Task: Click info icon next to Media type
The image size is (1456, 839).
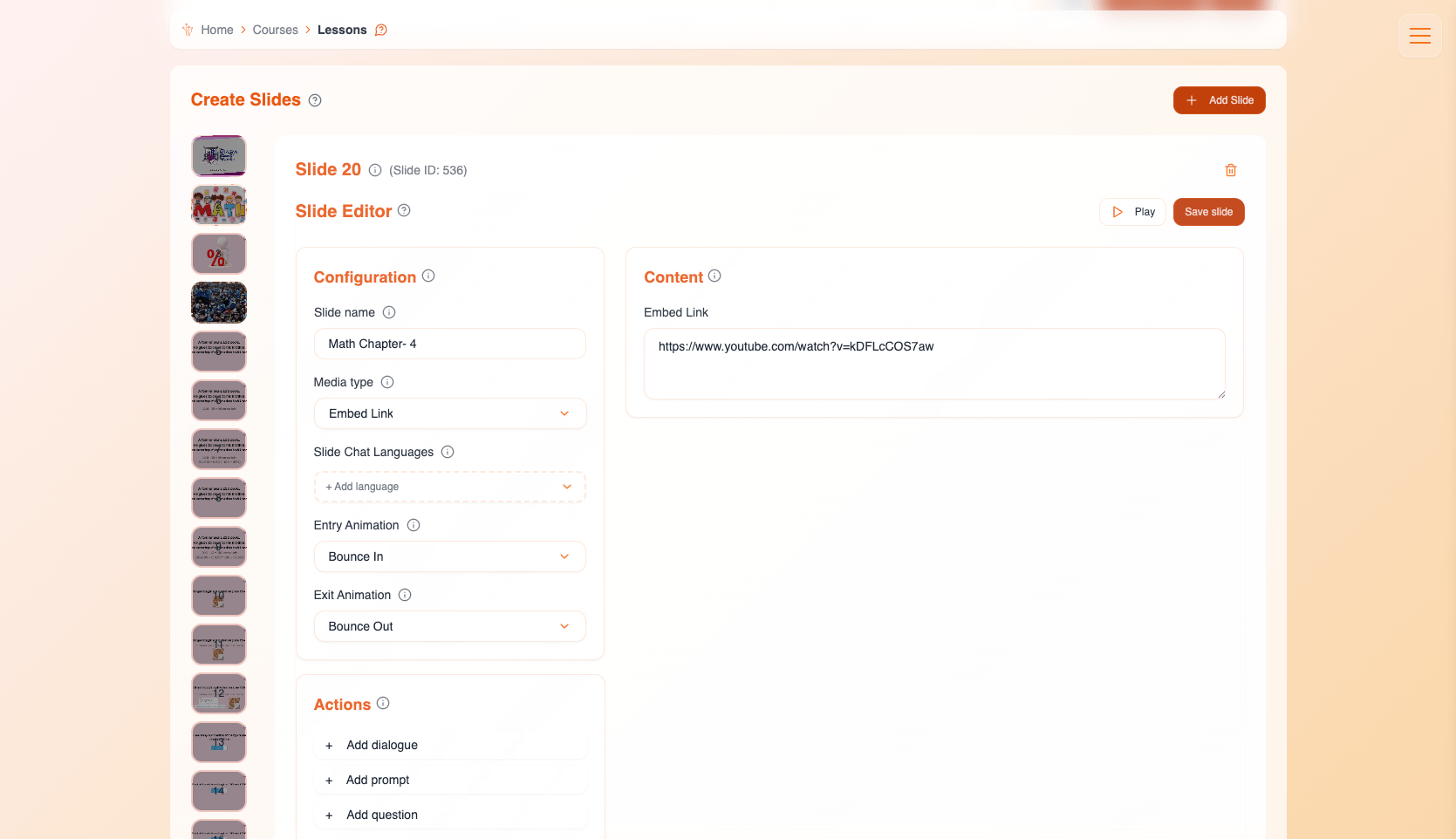Action: pyautogui.click(x=387, y=382)
